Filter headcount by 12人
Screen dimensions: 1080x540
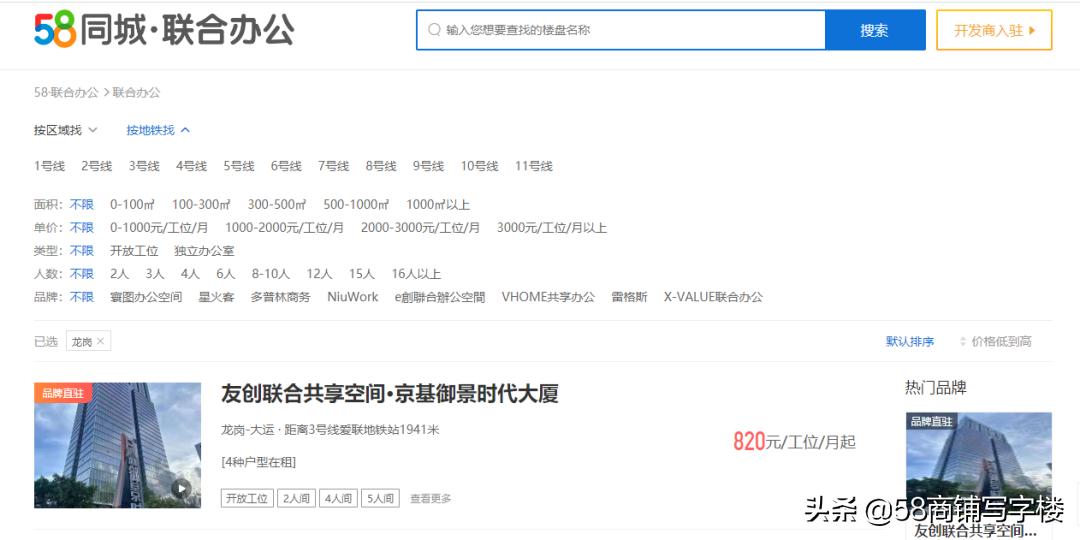[x=320, y=274]
